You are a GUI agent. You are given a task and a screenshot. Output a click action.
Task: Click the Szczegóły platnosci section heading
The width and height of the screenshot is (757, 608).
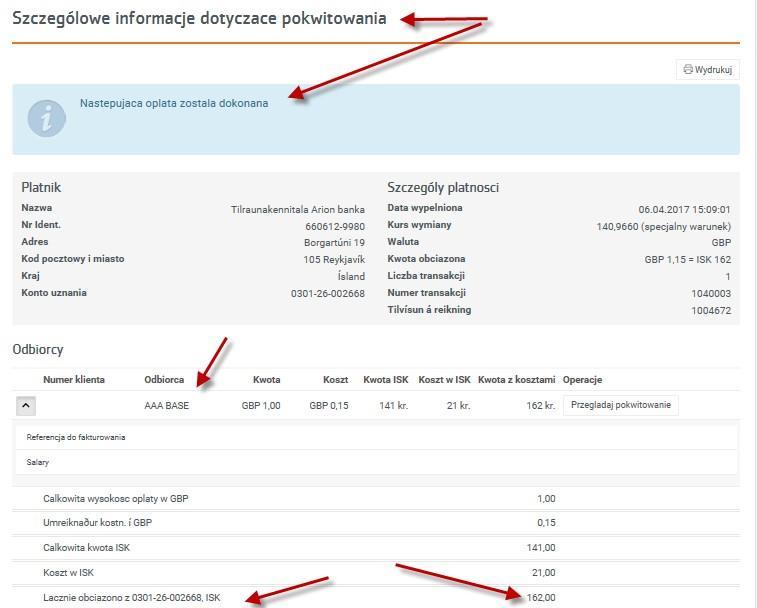point(443,187)
